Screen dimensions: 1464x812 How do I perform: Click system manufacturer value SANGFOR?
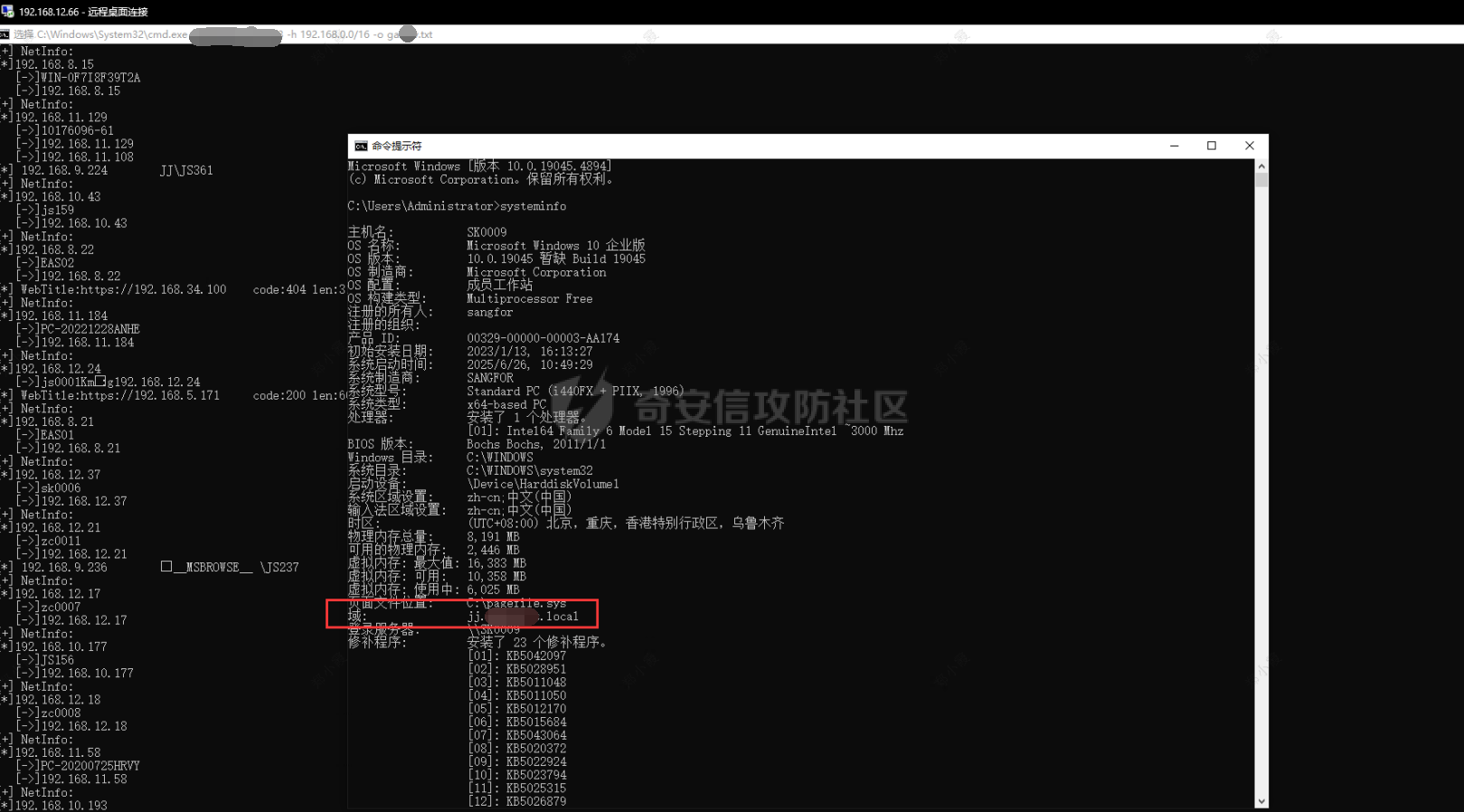pos(490,378)
